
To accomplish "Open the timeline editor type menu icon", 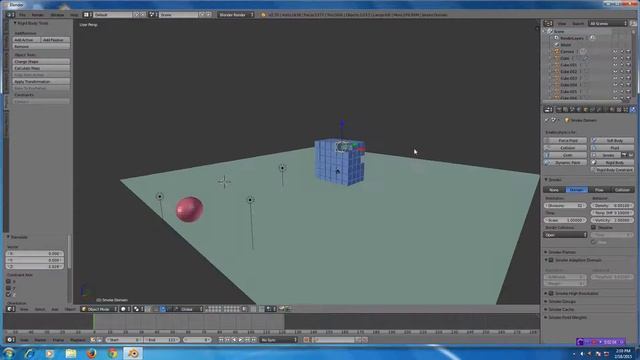I will pyautogui.click(x=11, y=340).
